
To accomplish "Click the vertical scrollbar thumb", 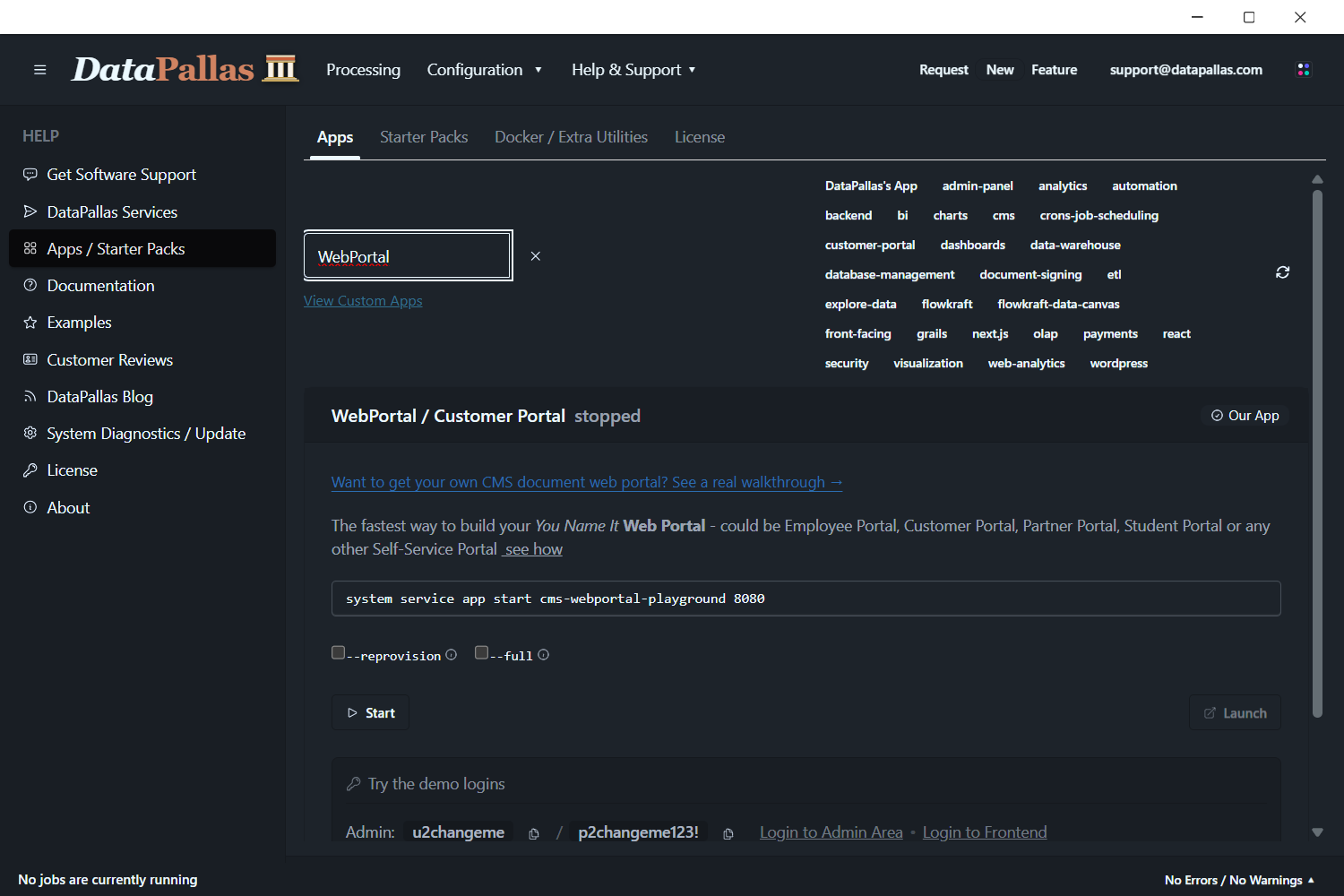I will point(1317,452).
